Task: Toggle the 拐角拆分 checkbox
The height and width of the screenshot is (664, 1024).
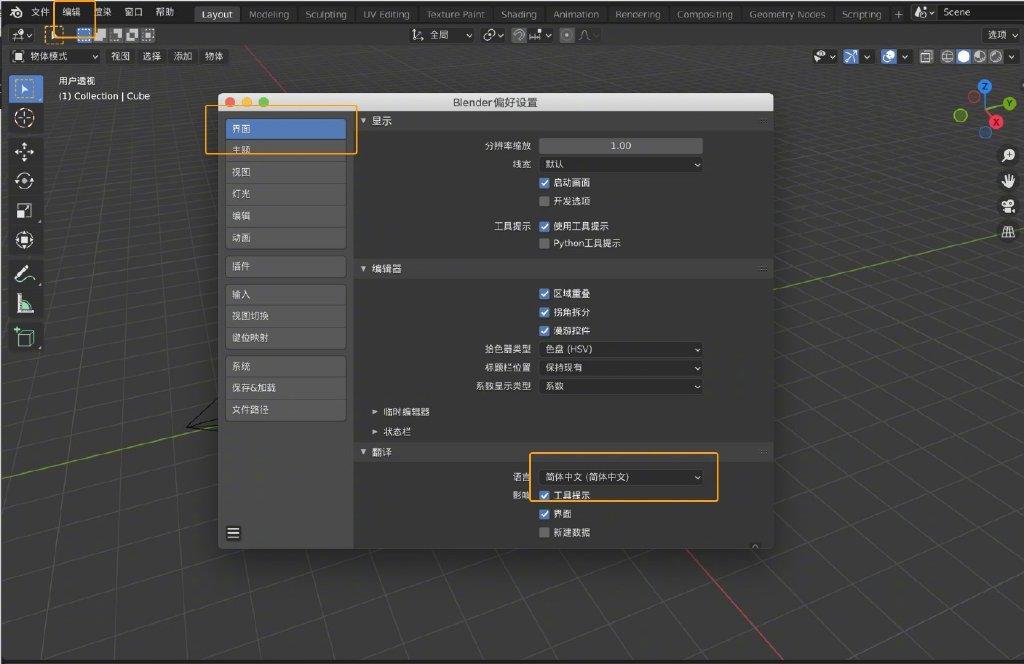Action: coord(544,312)
